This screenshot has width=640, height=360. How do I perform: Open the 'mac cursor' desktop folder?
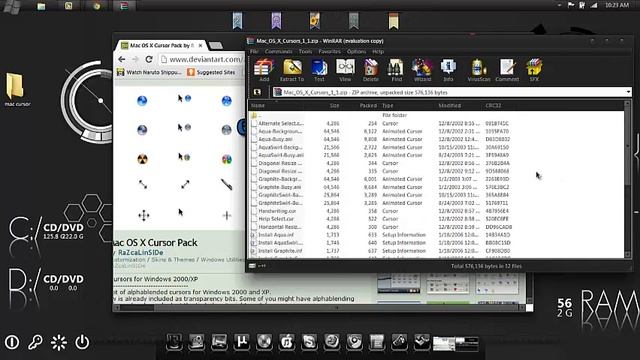pyautogui.click(x=16, y=89)
